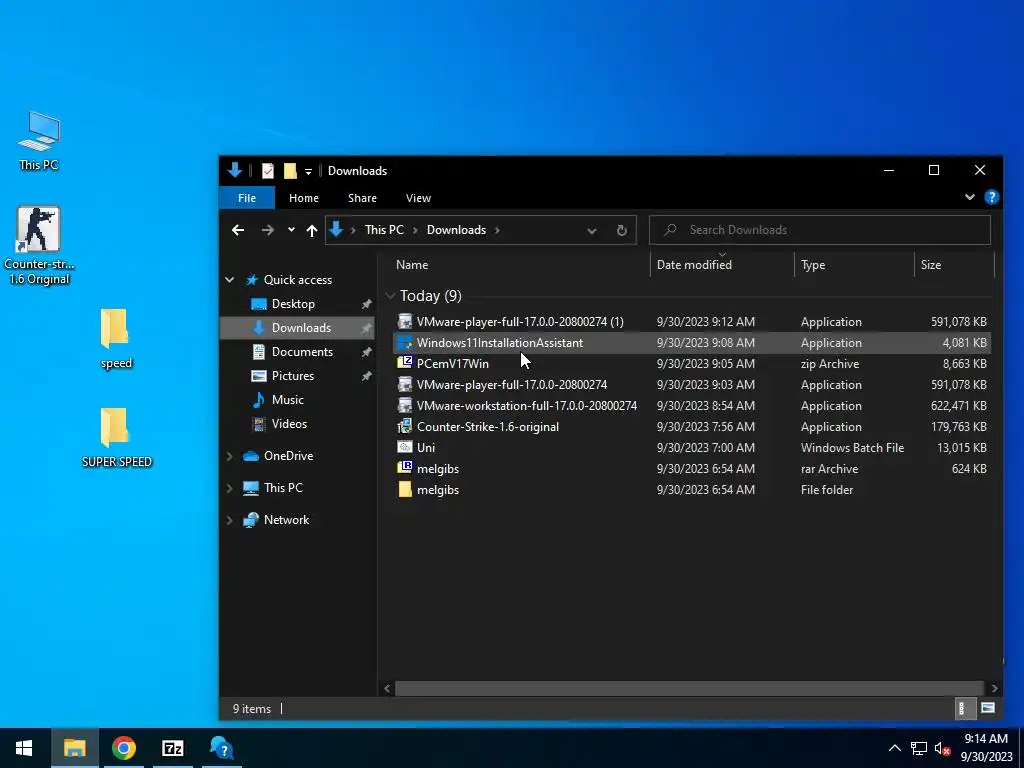
Task: Select Windows11InstallationAssistant file
Action: click(x=692, y=342)
